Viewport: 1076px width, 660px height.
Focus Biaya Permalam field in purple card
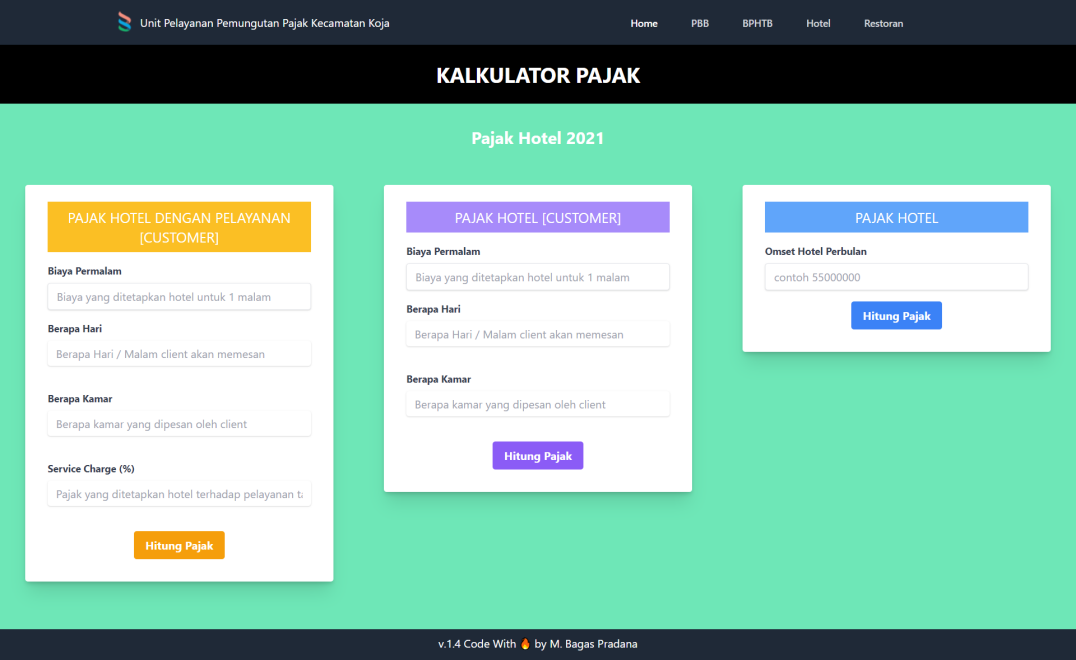pos(537,277)
